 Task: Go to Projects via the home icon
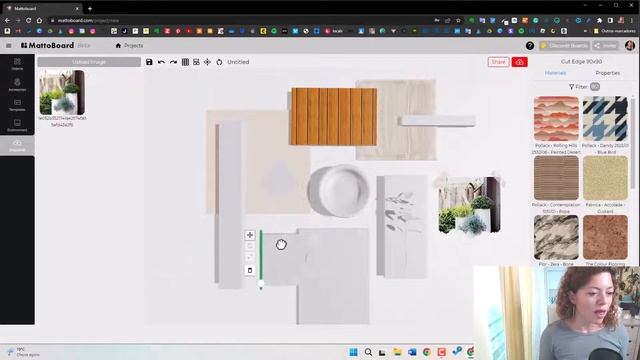click(x=129, y=46)
